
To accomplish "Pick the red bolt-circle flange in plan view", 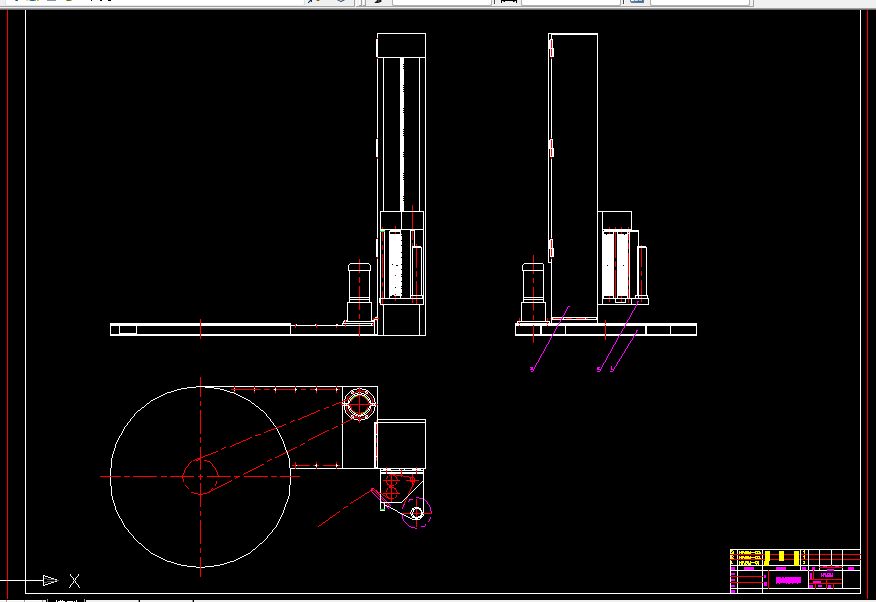I will click(359, 404).
